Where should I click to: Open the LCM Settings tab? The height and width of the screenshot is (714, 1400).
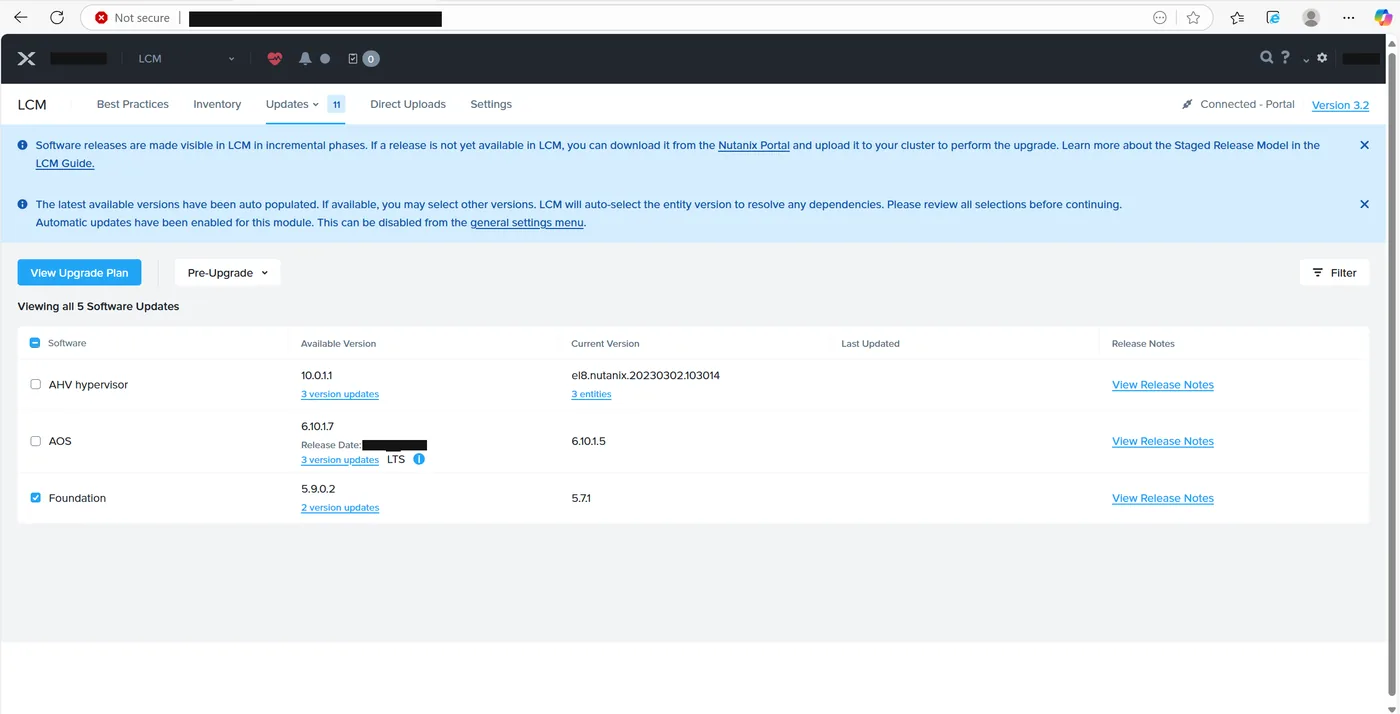point(491,104)
